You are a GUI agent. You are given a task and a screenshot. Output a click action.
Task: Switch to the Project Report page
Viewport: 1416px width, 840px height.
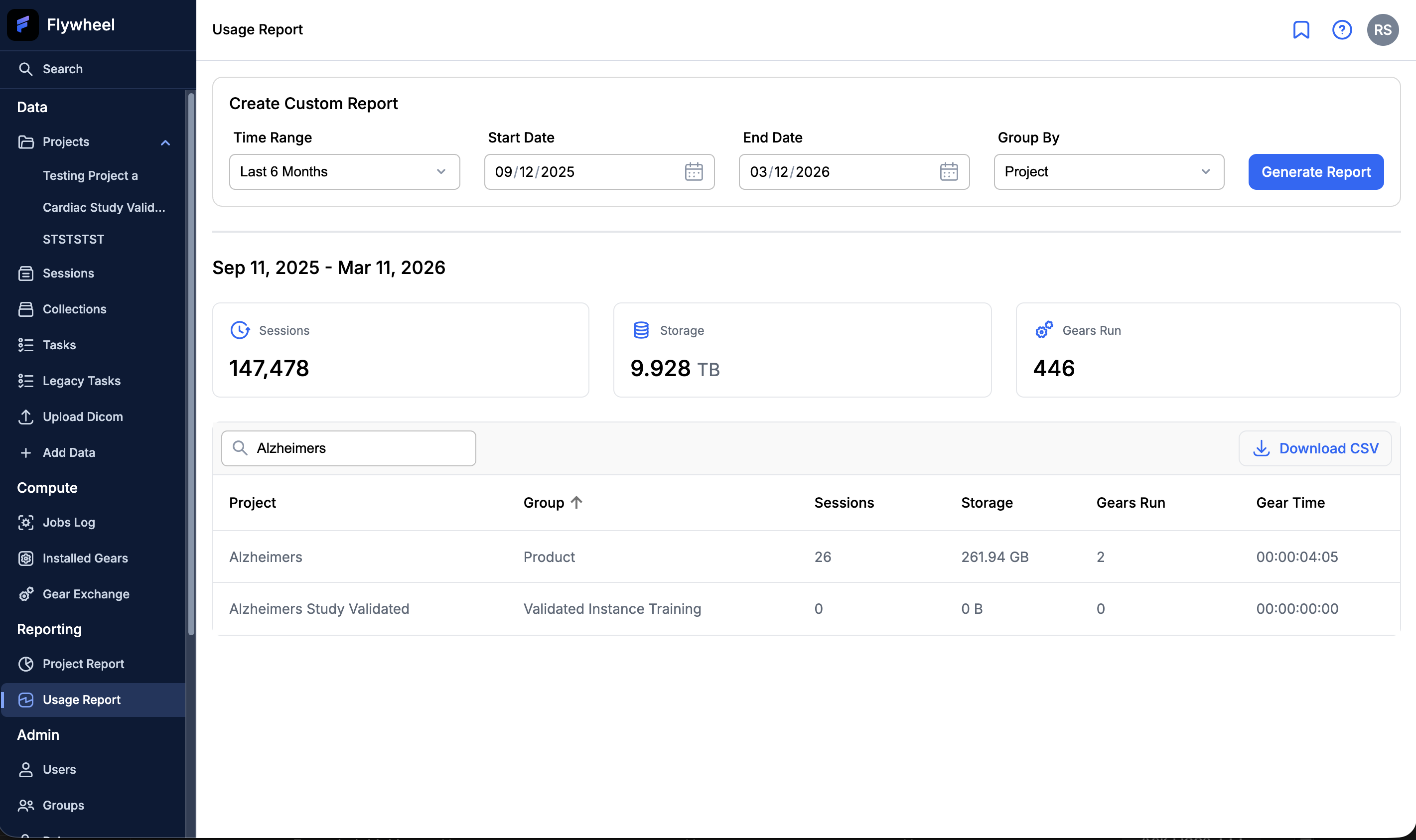coord(83,664)
